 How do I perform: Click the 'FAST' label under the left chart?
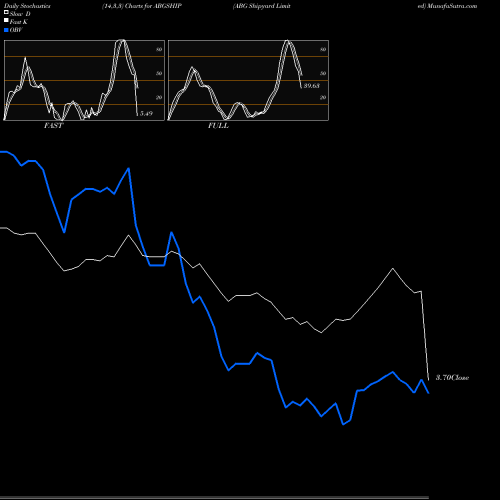click(x=53, y=126)
